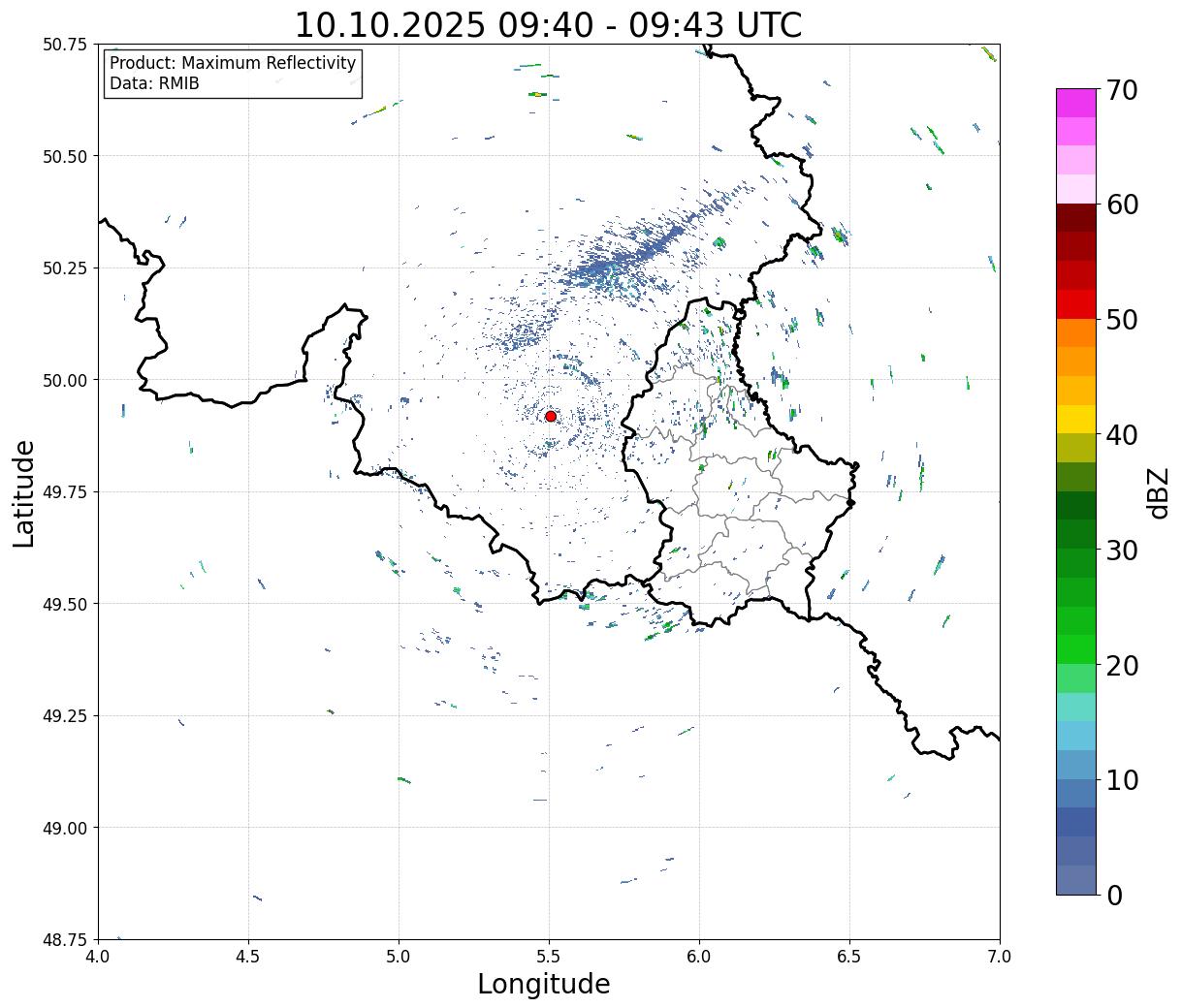
Task: Click colorbar tick label 10
Action: 1122,779
